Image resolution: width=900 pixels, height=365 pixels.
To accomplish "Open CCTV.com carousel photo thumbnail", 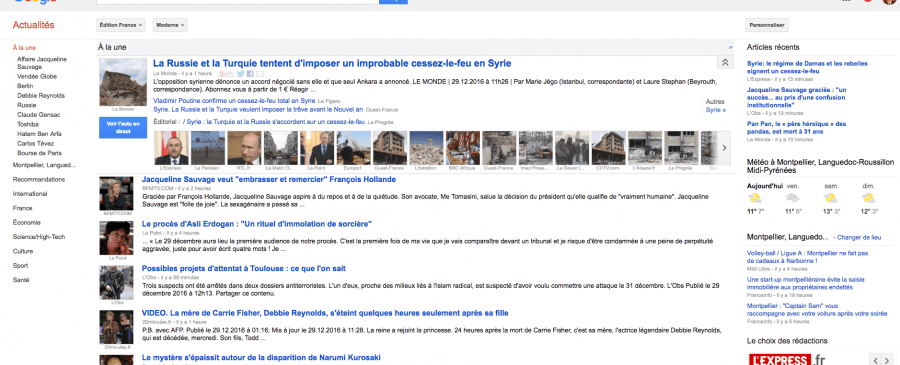I will pyautogui.click(x=608, y=147).
